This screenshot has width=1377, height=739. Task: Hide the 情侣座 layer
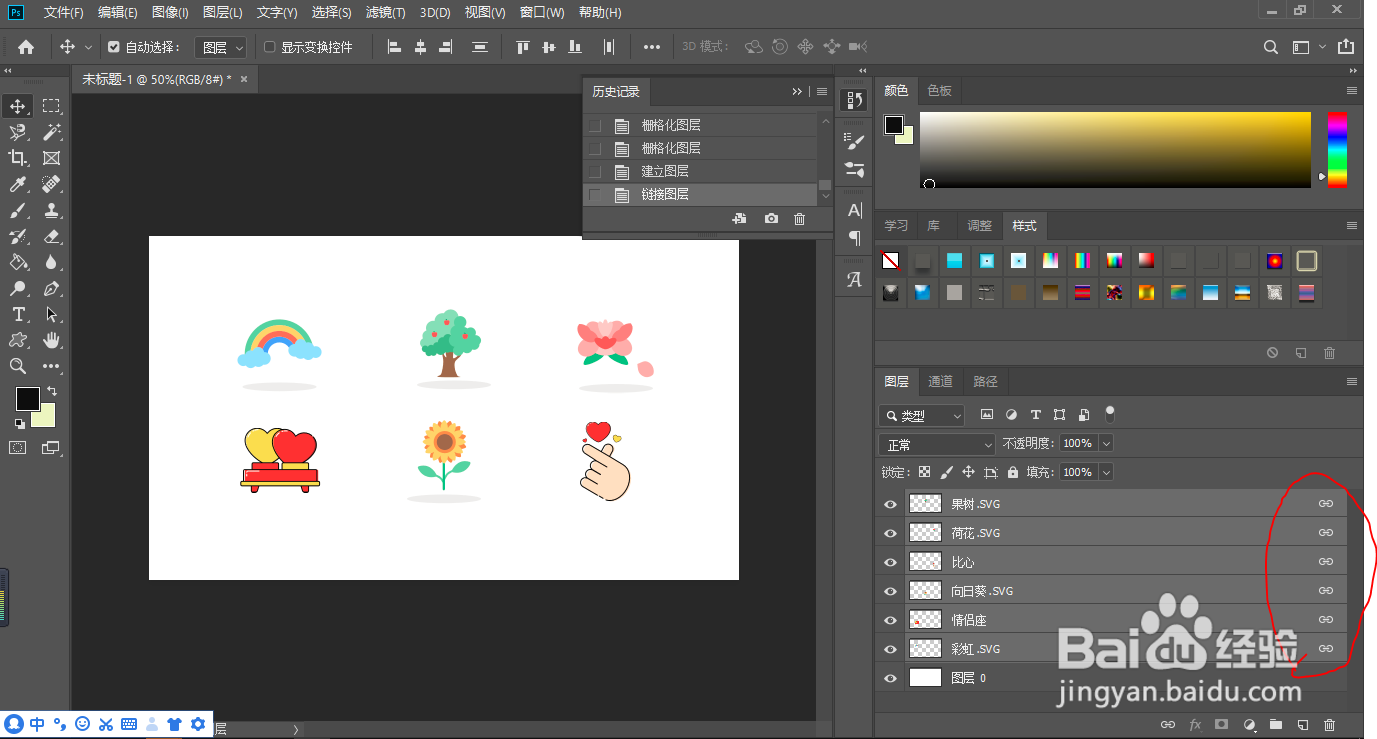[x=890, y=620]
